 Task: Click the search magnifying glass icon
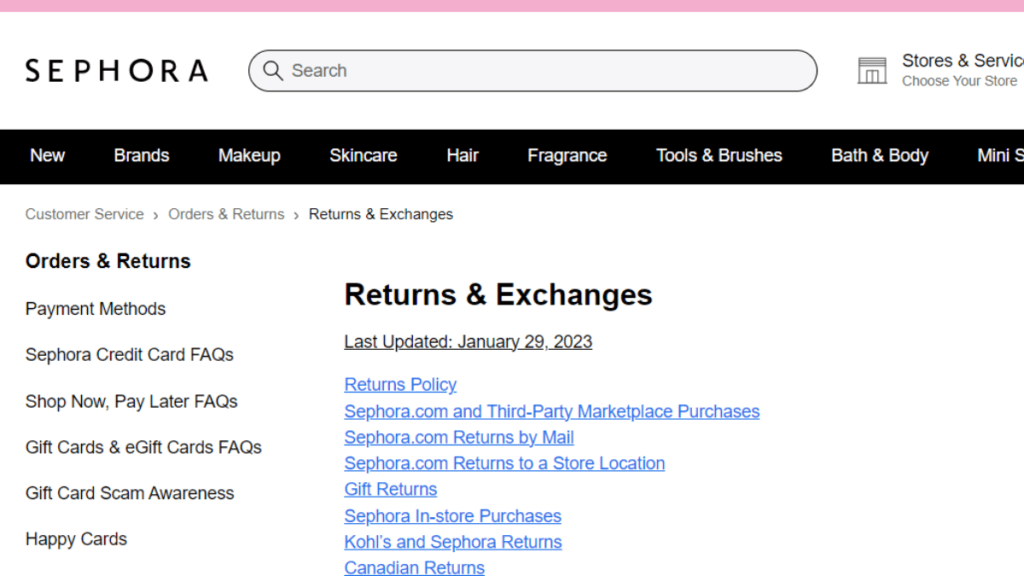[273, 70]
